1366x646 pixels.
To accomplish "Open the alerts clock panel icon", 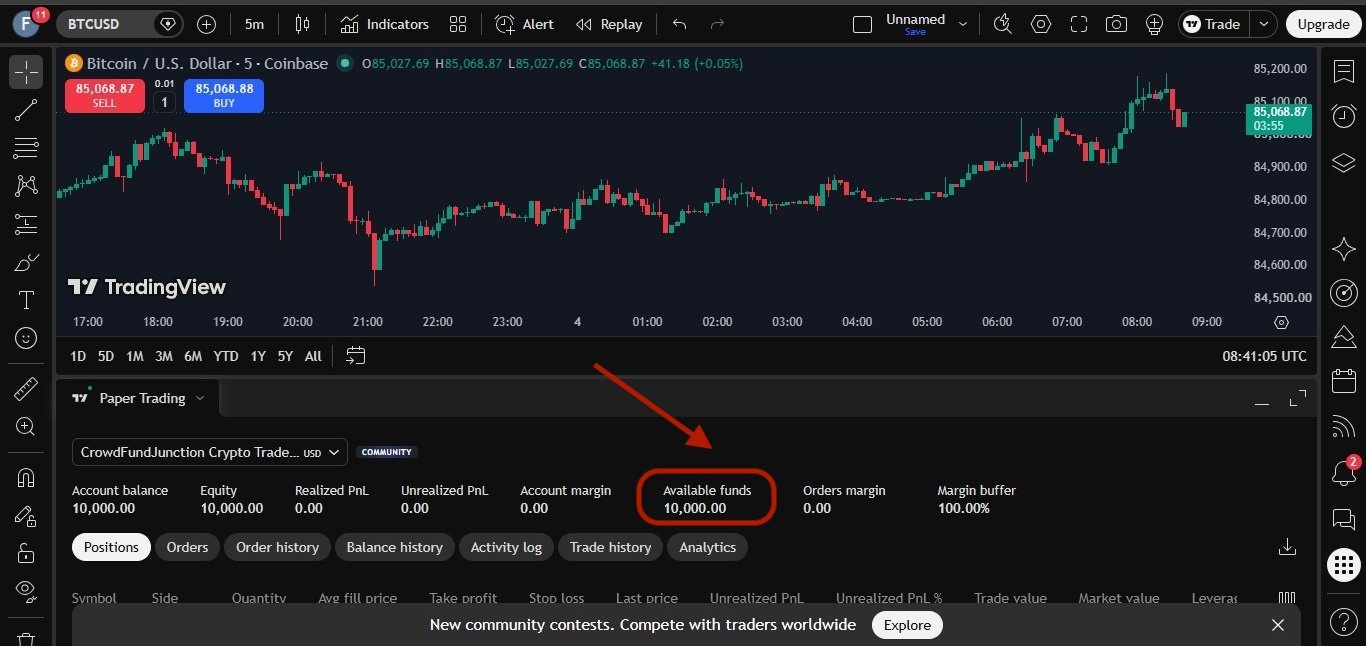I will point(1344,117).
